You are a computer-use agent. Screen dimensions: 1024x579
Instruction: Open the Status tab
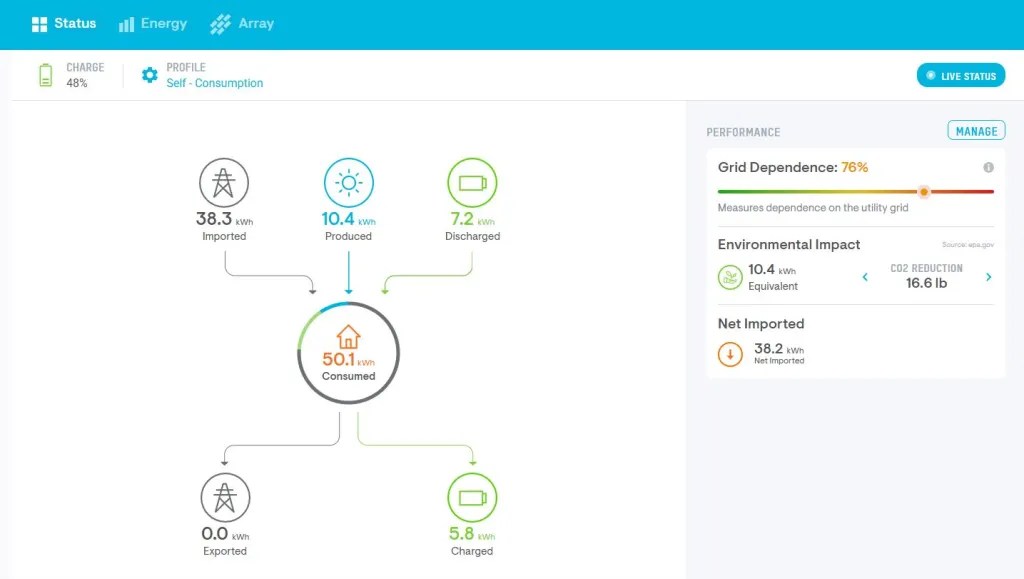point(64,24)
